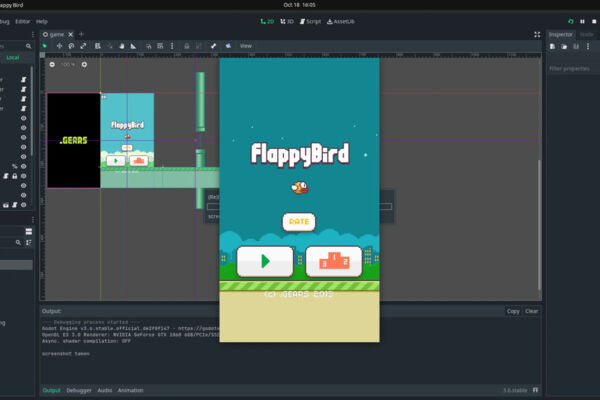This screenshot has height=400, width=600.
Task: Copy the Output log text
Action: [513, 311]
